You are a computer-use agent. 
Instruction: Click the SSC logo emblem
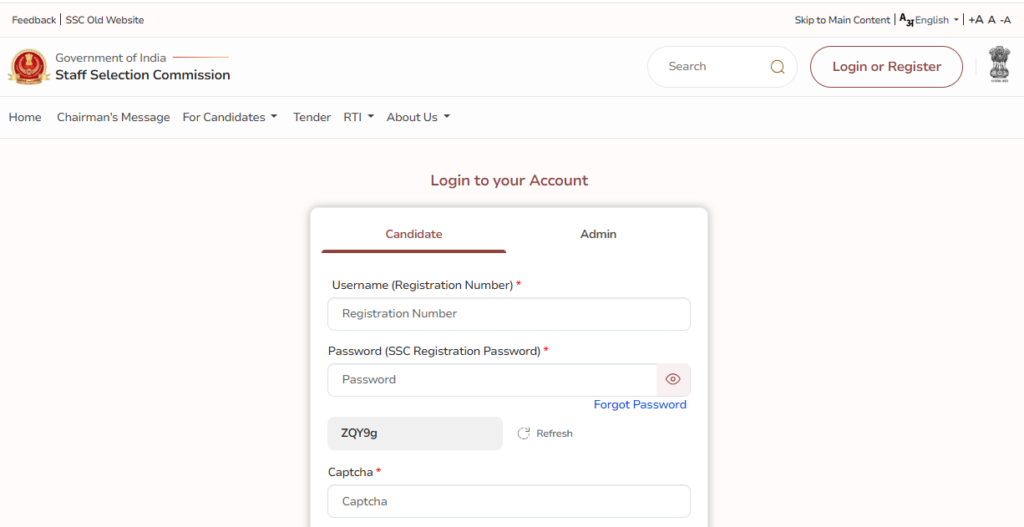pos(28,66)
